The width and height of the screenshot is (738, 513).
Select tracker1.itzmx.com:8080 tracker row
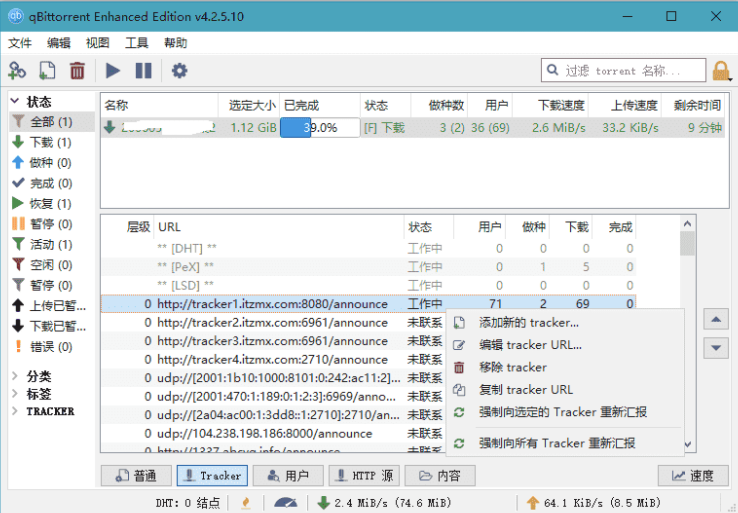point(369,304)
